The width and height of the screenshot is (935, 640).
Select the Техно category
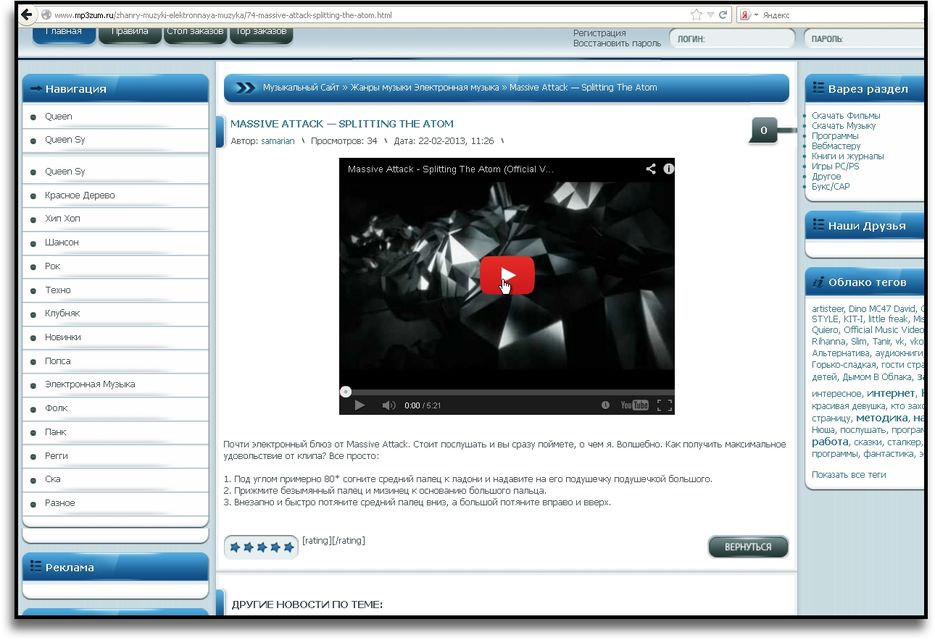[x=57, y=290]
